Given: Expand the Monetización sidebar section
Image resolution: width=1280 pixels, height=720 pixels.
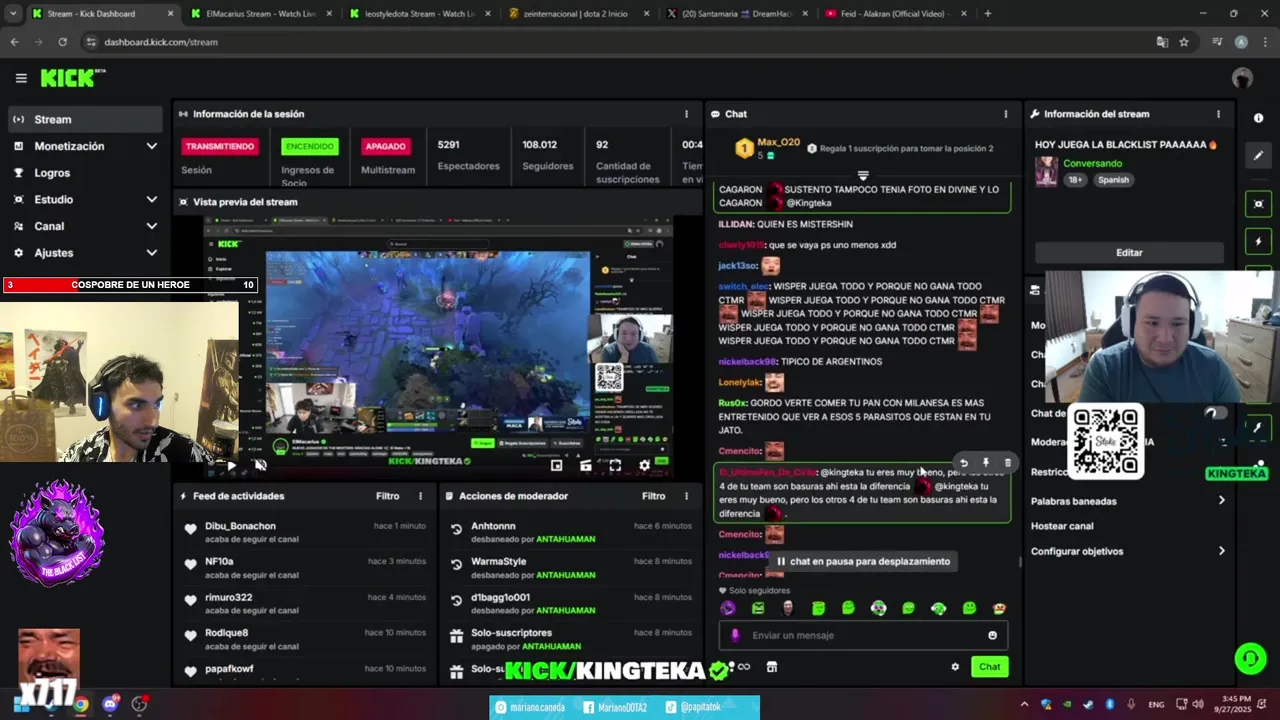Looking at the screenshot, I should (x=151, y=146).
